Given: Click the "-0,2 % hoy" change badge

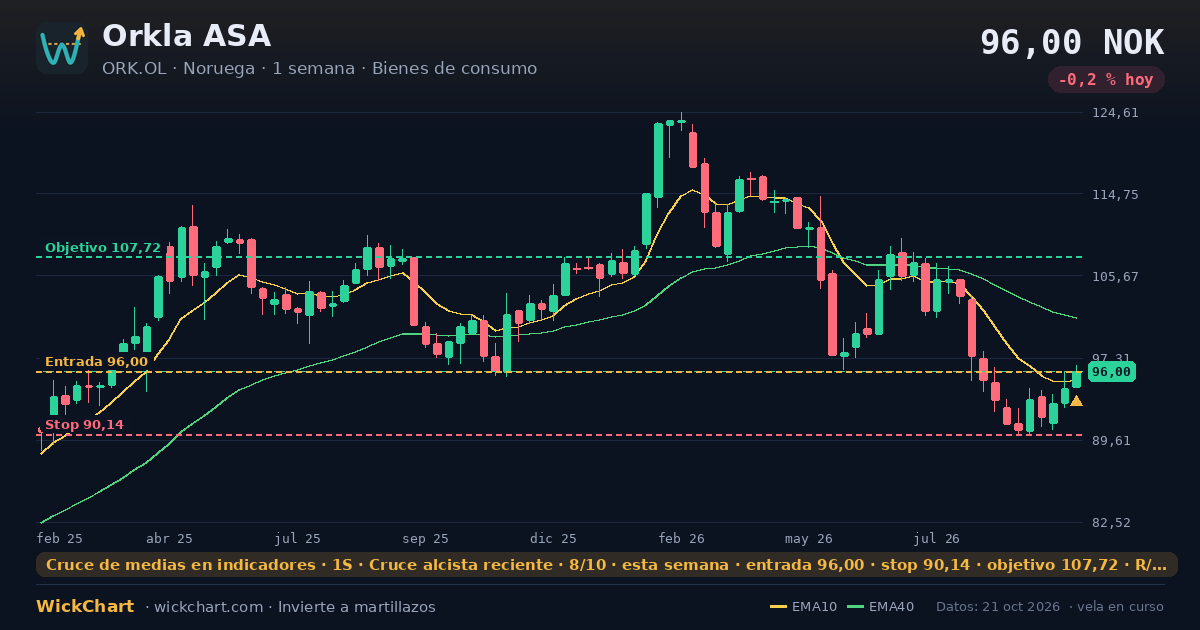Looking at the screenshot, I should (1106, 80).
